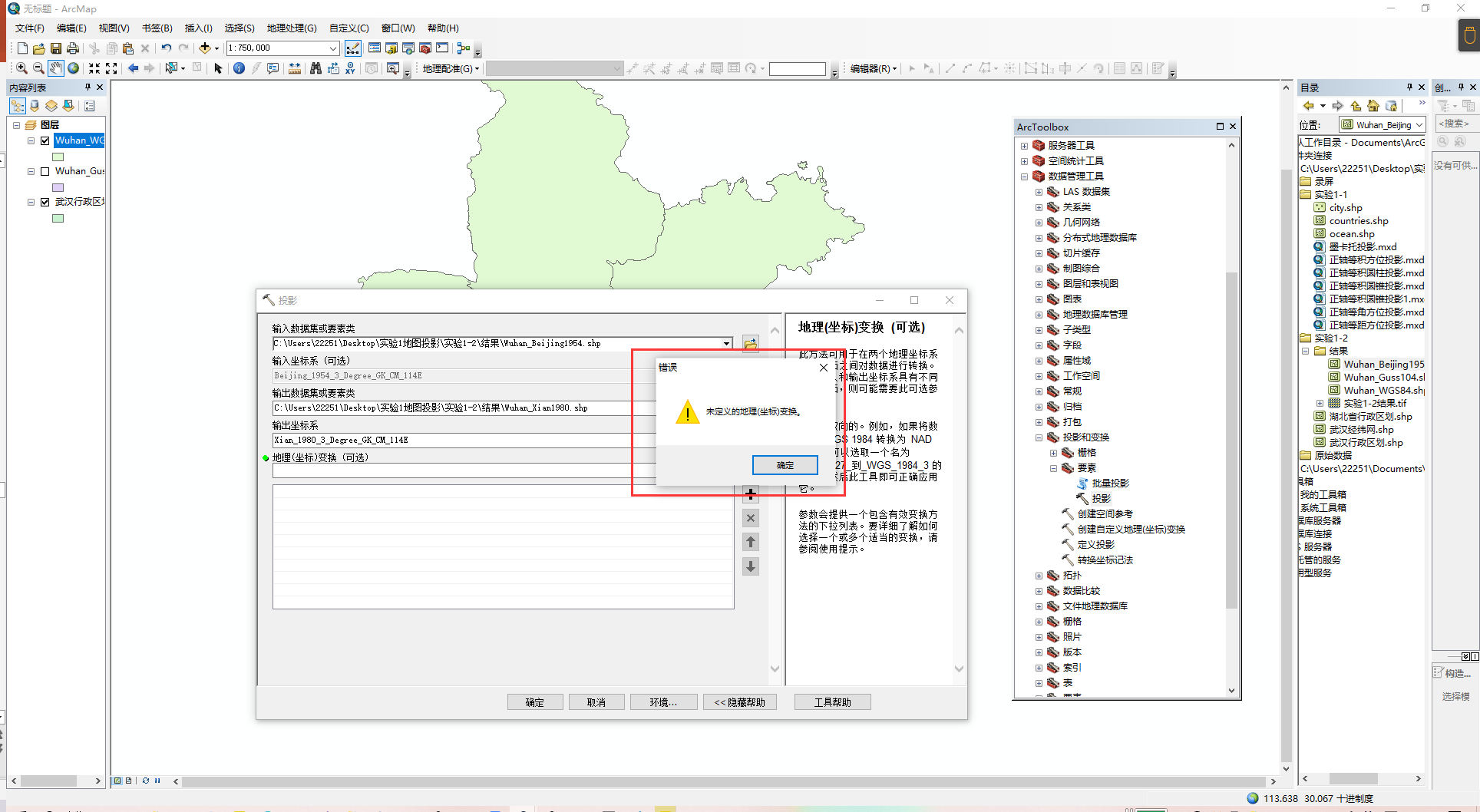Click the Find binoculars icon
This screenshot has height=812, width=1480.
(315, 68)
